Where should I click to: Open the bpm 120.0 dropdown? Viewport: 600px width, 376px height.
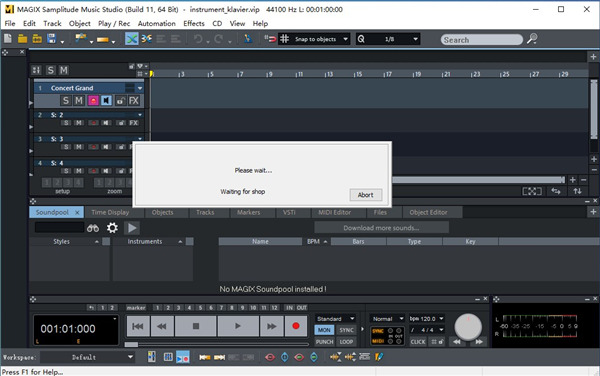[x=427, y=319]
